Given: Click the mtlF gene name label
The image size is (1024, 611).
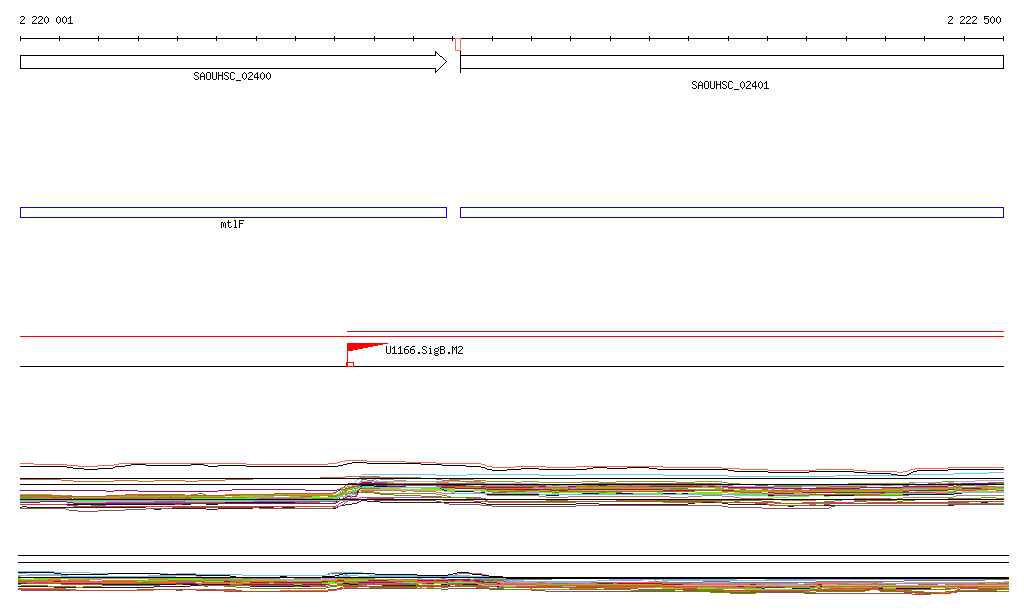Looking at the screenshot, I should point(232,225).
